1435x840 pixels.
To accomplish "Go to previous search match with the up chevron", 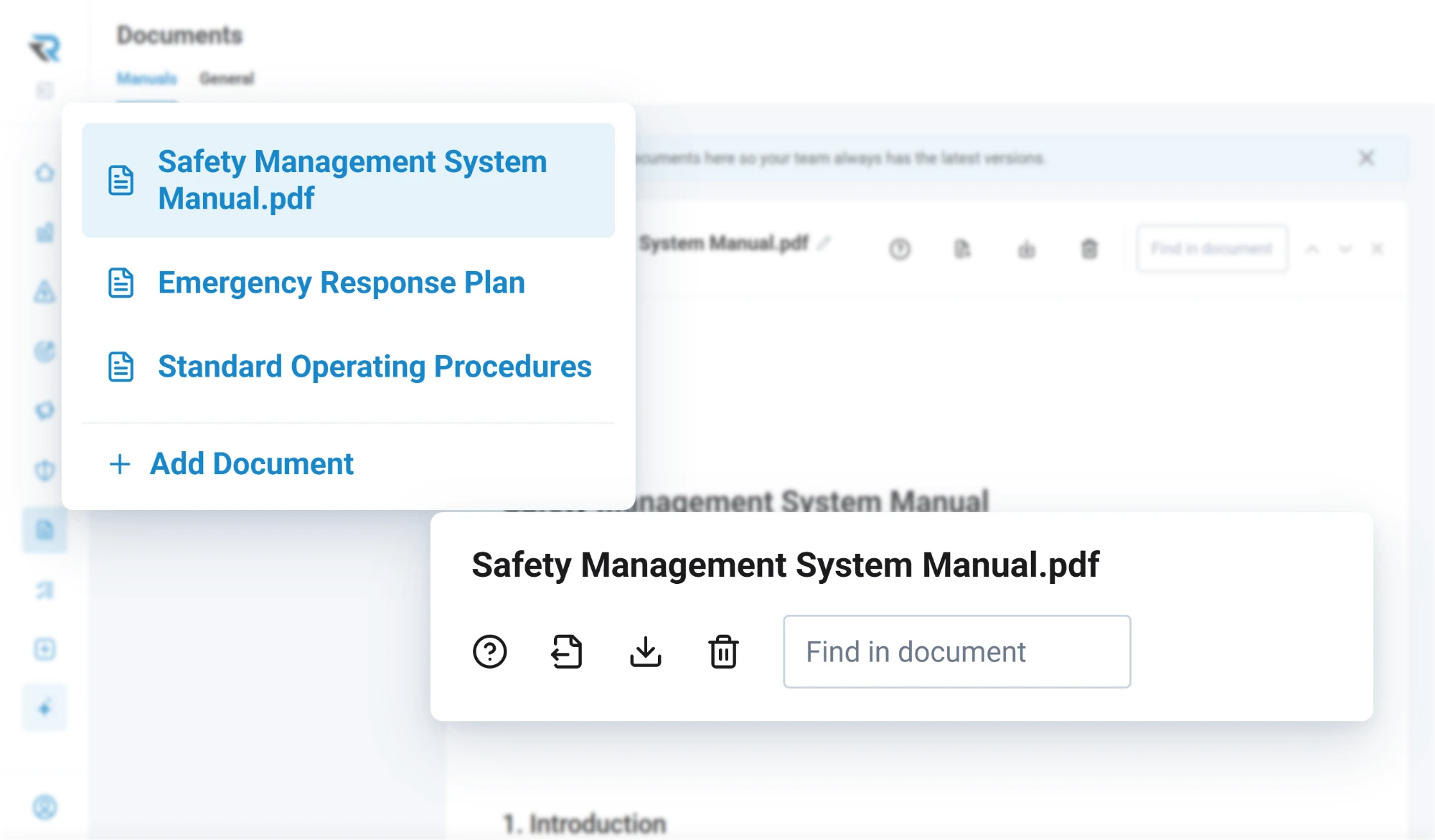I will click(1312, 249).
